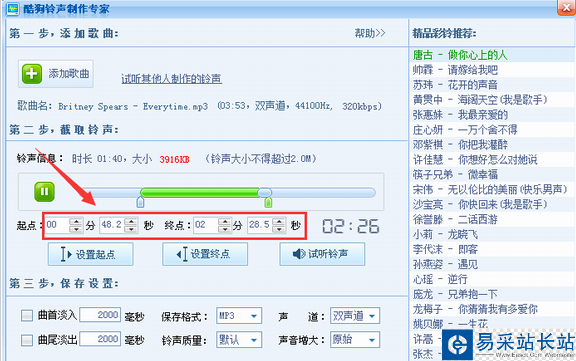Increase start-point minutes with the up arrow
Screen dimensions: 576x361
[76, 221]
